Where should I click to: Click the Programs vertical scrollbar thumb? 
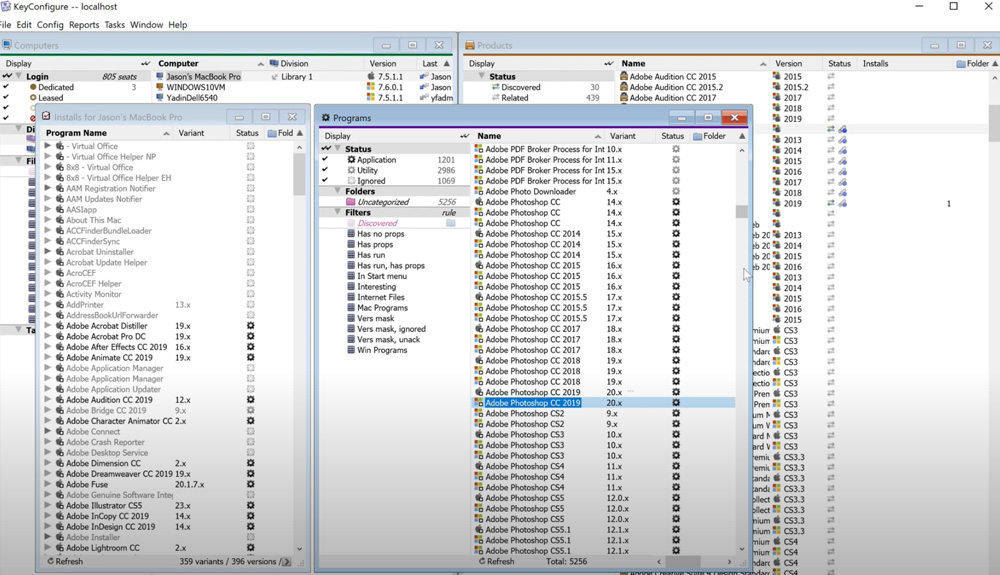[741, 212]
